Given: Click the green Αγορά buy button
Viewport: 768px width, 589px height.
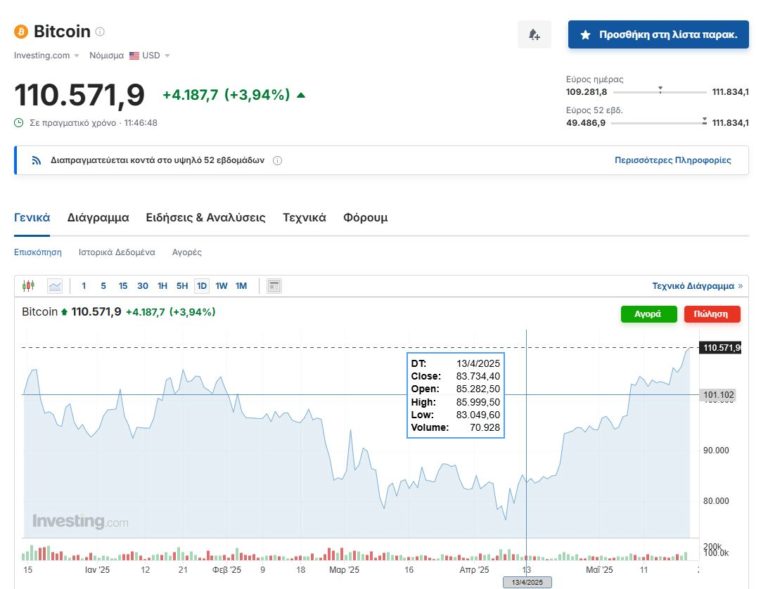Looking at the screenshot, I should [647, 314].
